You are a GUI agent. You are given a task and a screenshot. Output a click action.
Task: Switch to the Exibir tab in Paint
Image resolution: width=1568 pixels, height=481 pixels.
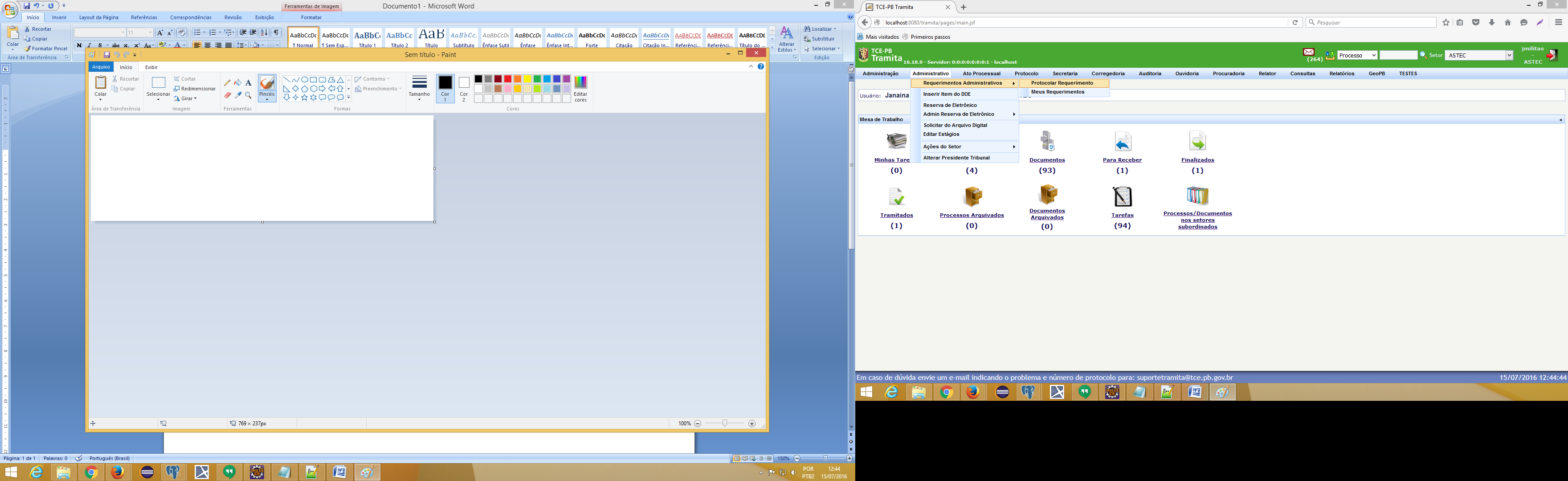coord(151,67)
